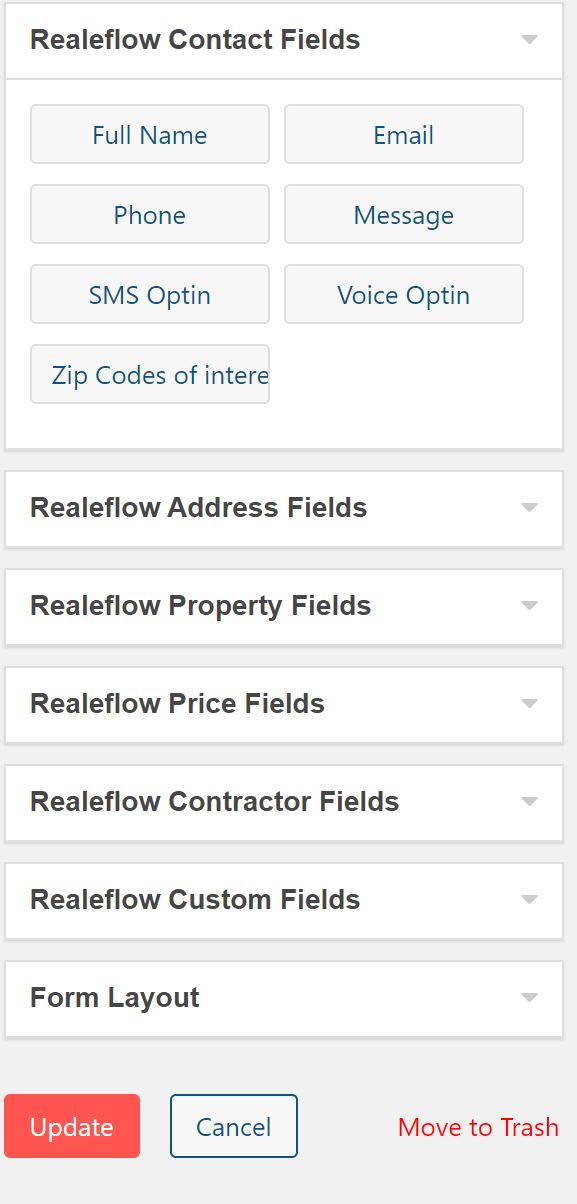The height and width of the screenshot is (1204, 577).
Task: Add the Email field
Action: click(404, 134)
